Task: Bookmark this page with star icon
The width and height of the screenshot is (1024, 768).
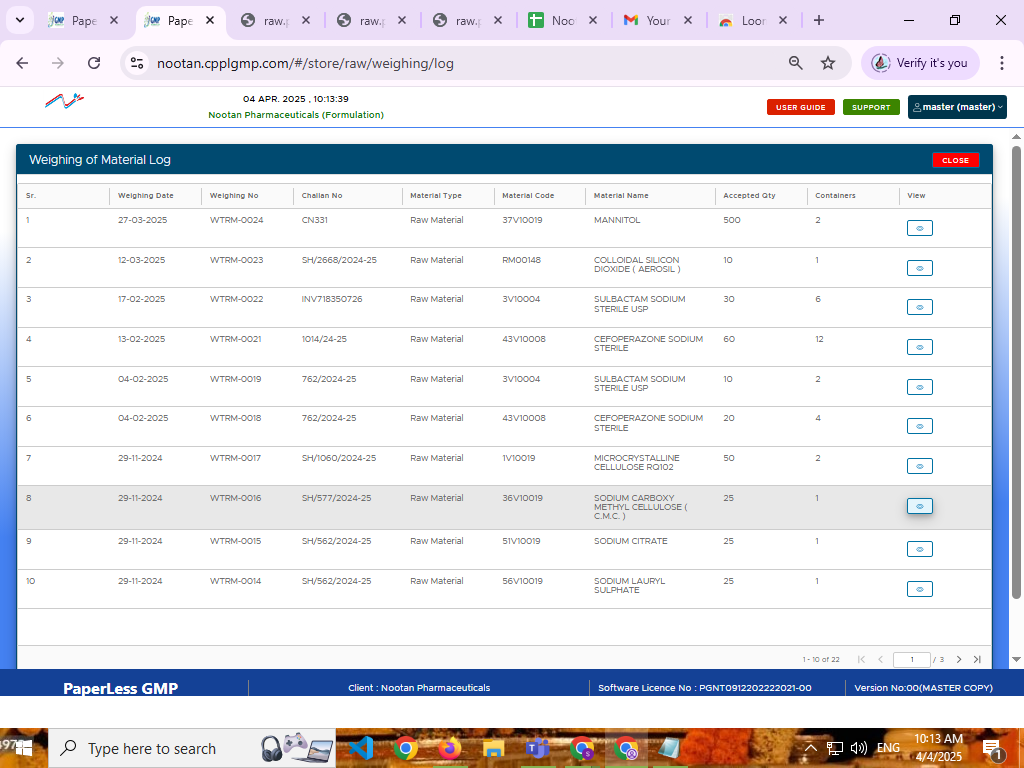Action: click(828, 63)
